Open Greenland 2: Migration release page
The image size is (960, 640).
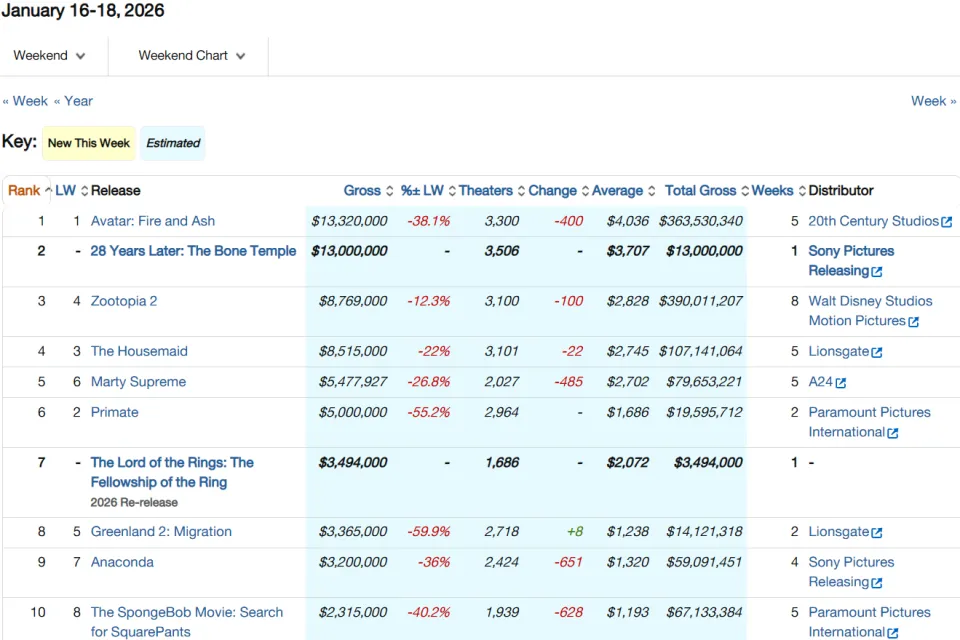(x=161, y=532)
